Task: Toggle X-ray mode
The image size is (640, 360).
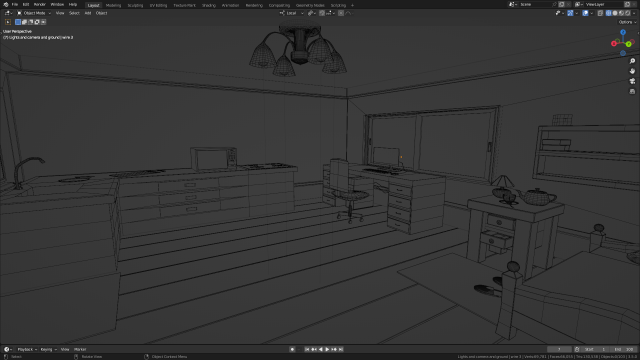Action: tap(600, 13)
